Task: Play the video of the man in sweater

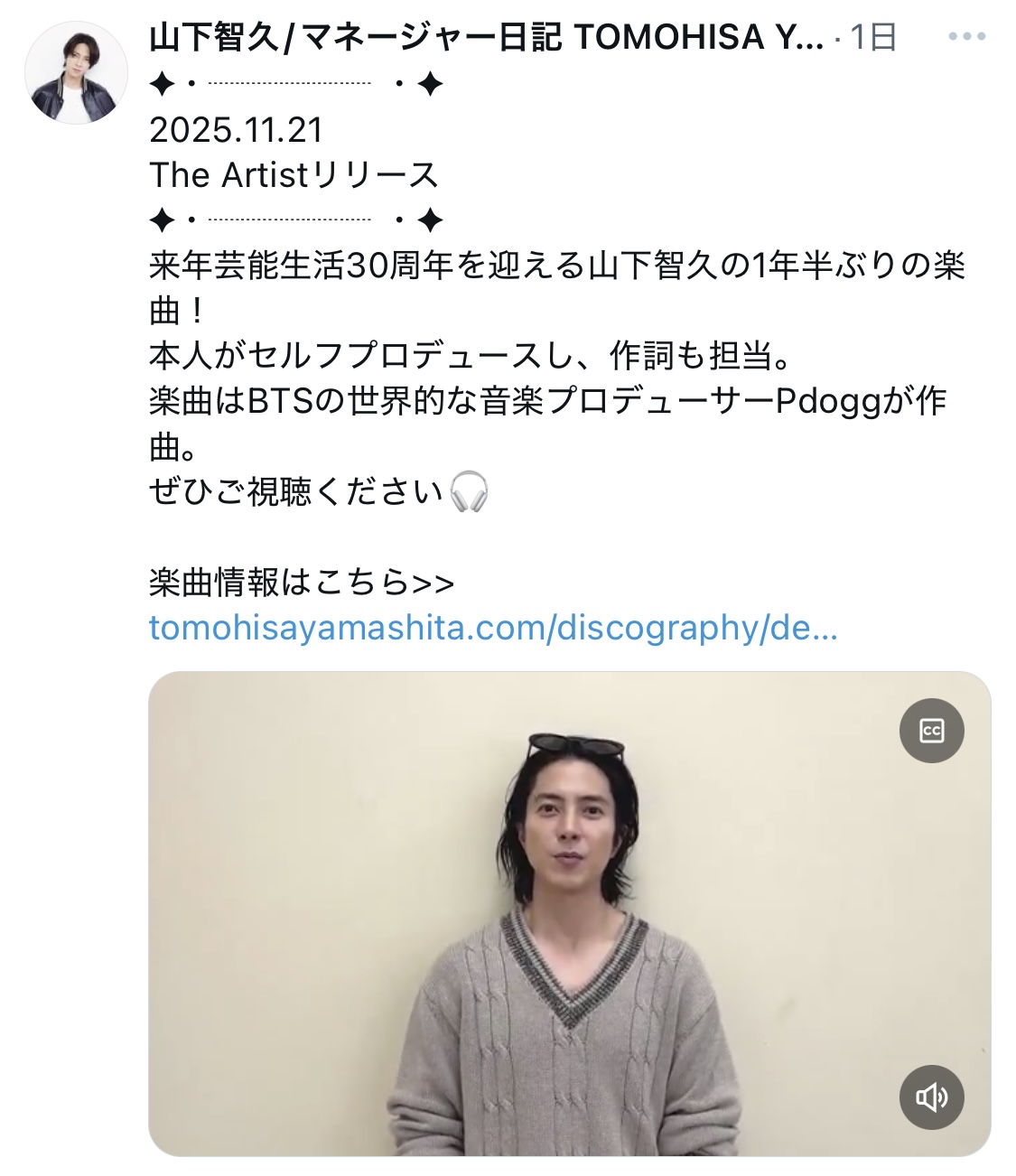Action: [570, 913]
